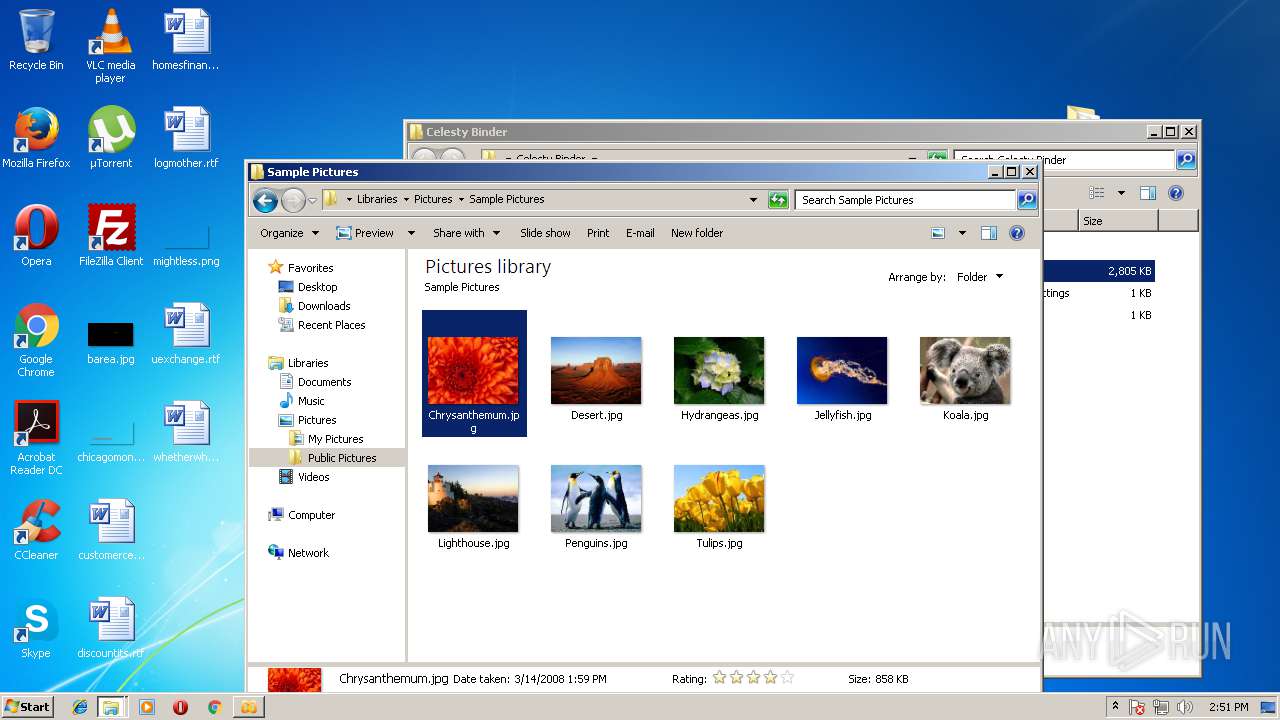1280x720 pixels.
Task: Launch µTorrent desktop shortcut
Action: tap(110, 138)
